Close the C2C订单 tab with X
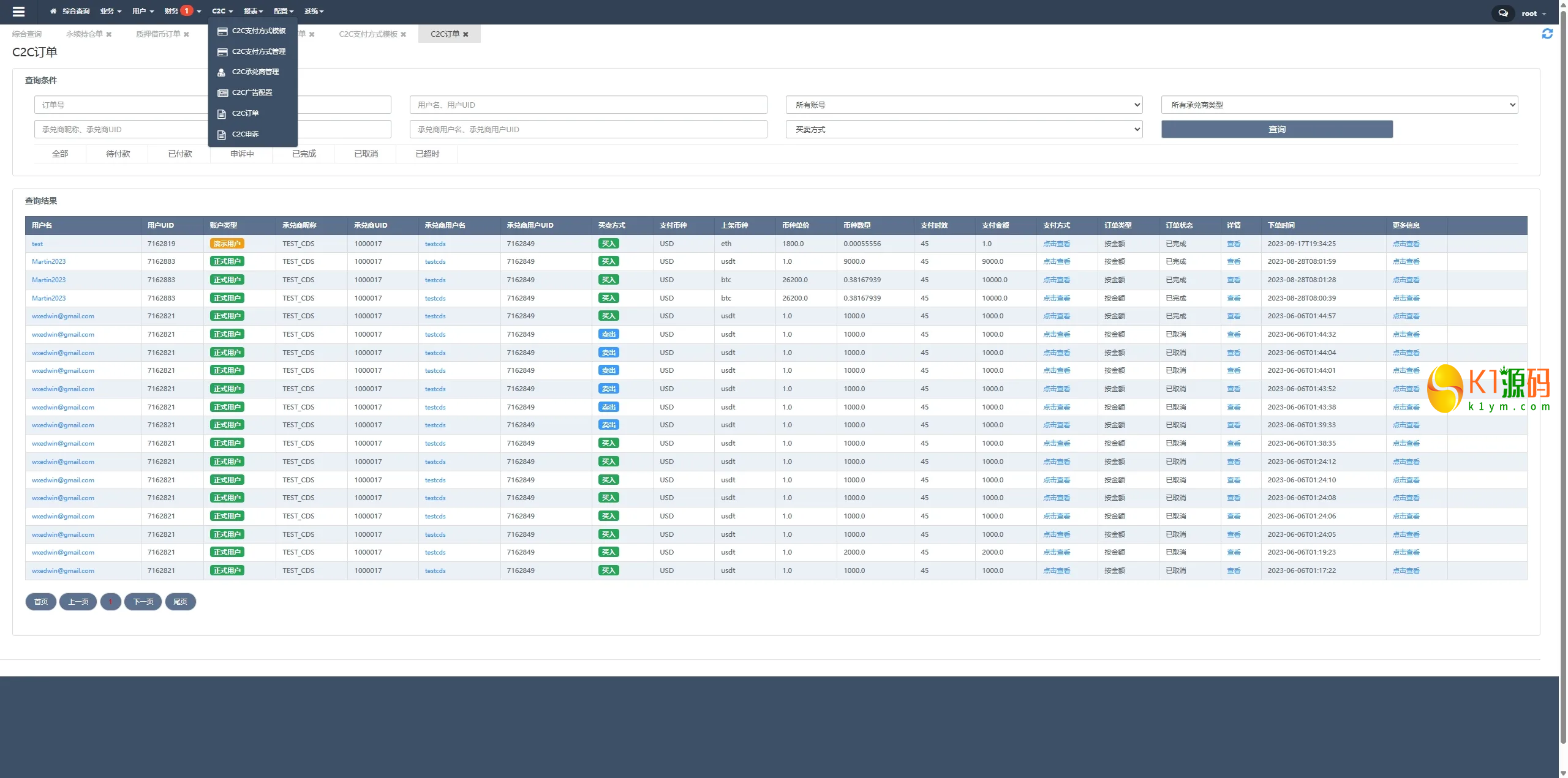This screenshot has height=778, width=1568. 466,34
